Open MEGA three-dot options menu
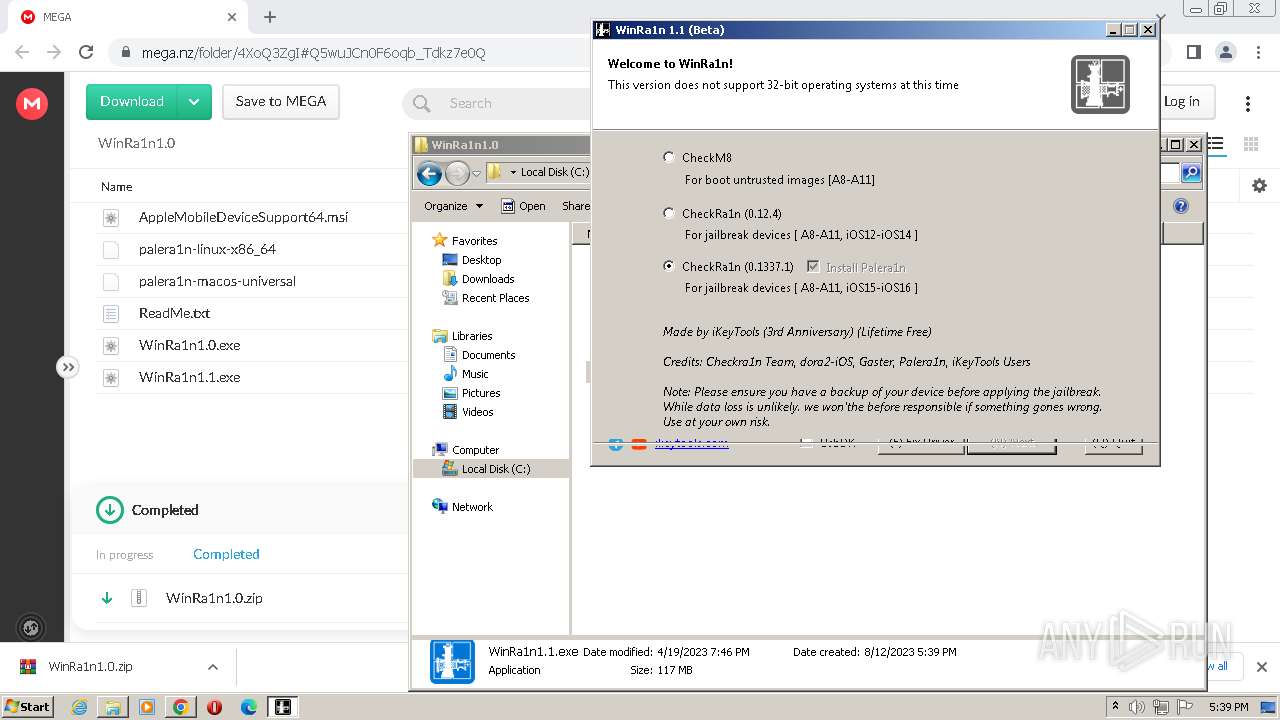 (x=1248, y=103)
